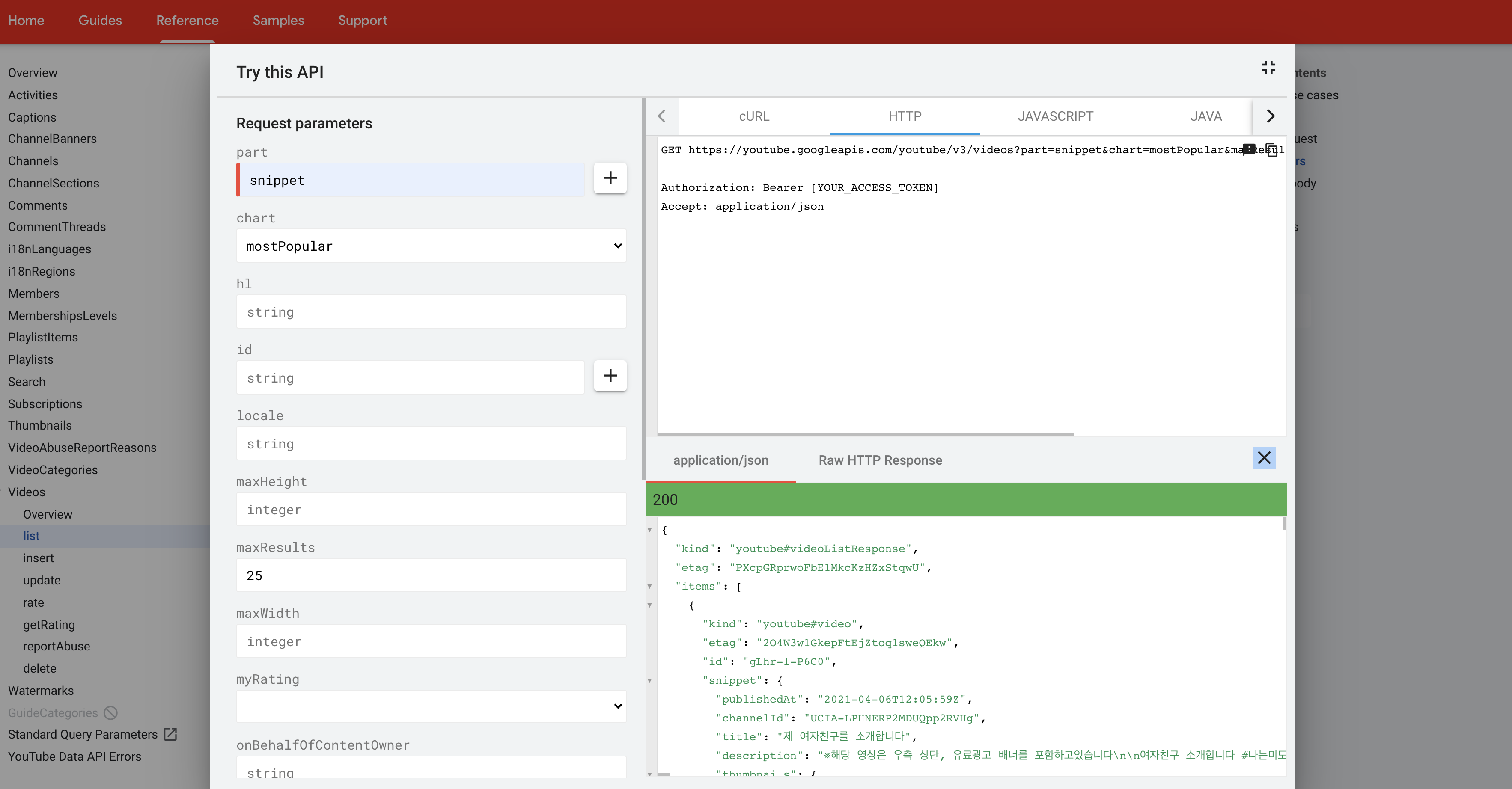Click the report feedback icon on code sample
The height and width of the screenshot is (789, 1512).
point(1249,150)
